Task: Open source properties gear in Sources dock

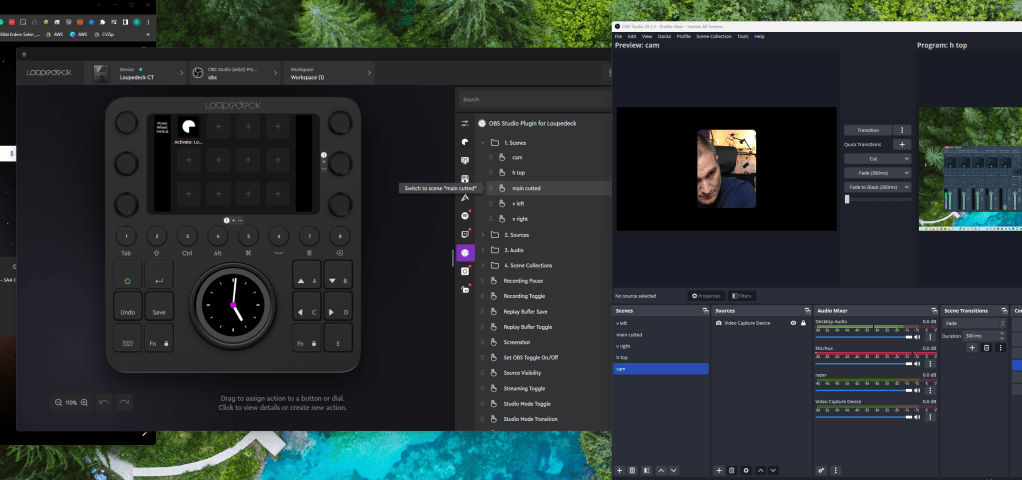Action: click(746, 470)
